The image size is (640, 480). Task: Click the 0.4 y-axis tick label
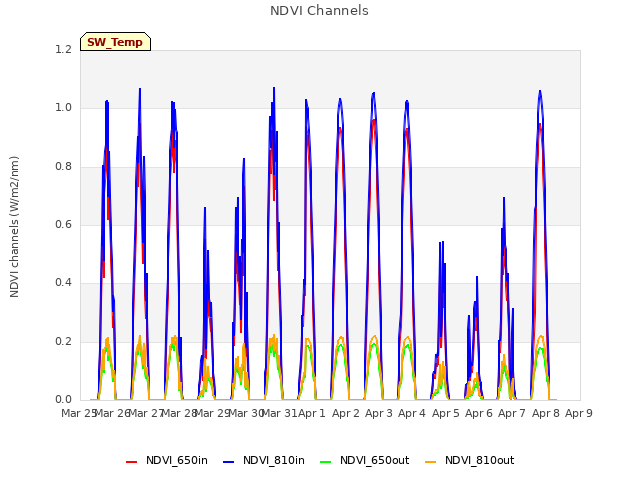pyautogui.click(x=63, y=282)
